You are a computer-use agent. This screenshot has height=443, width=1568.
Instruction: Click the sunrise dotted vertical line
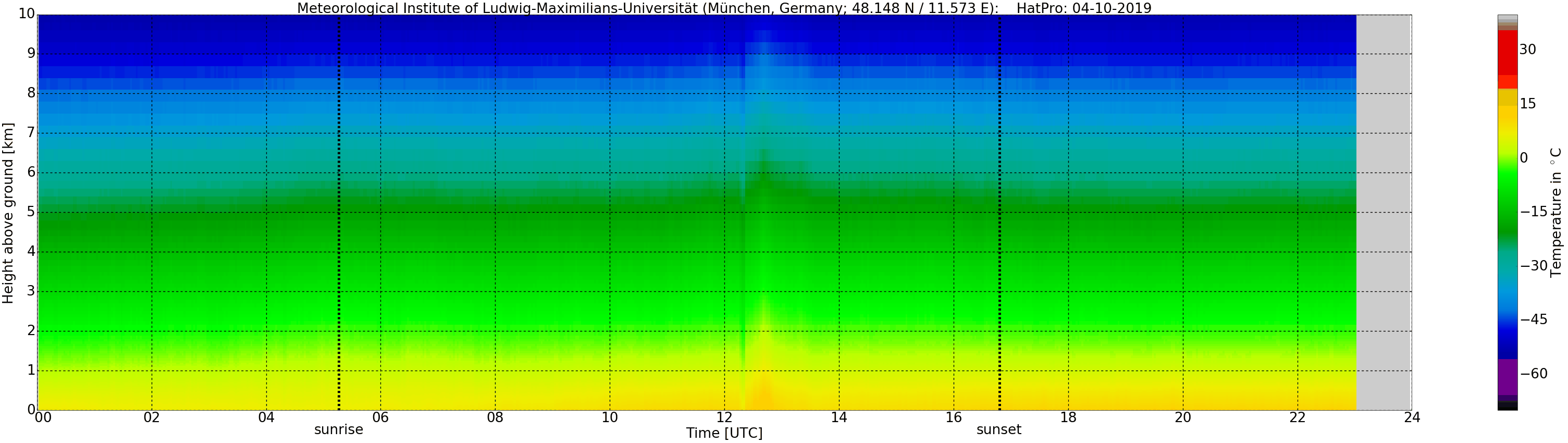pyautogui.click(x=338, y=213)
